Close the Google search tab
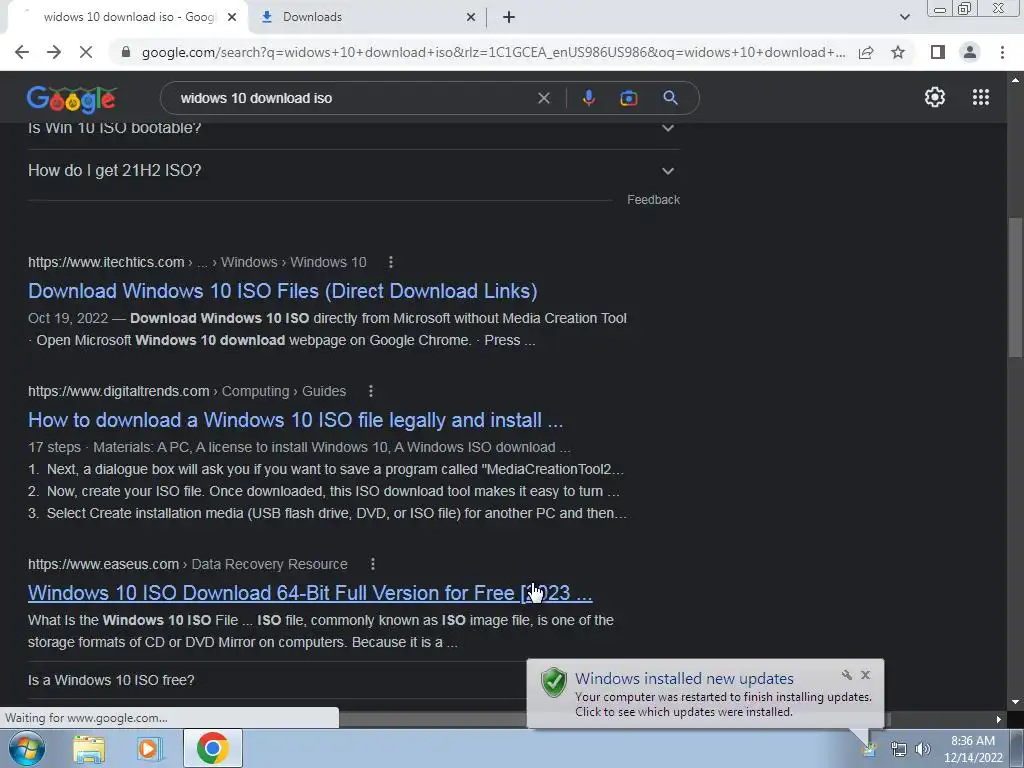 tap(232, 17)
